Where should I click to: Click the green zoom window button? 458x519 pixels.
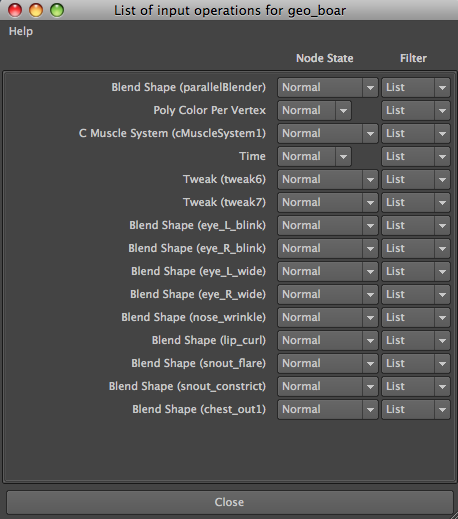coord(57,10)
